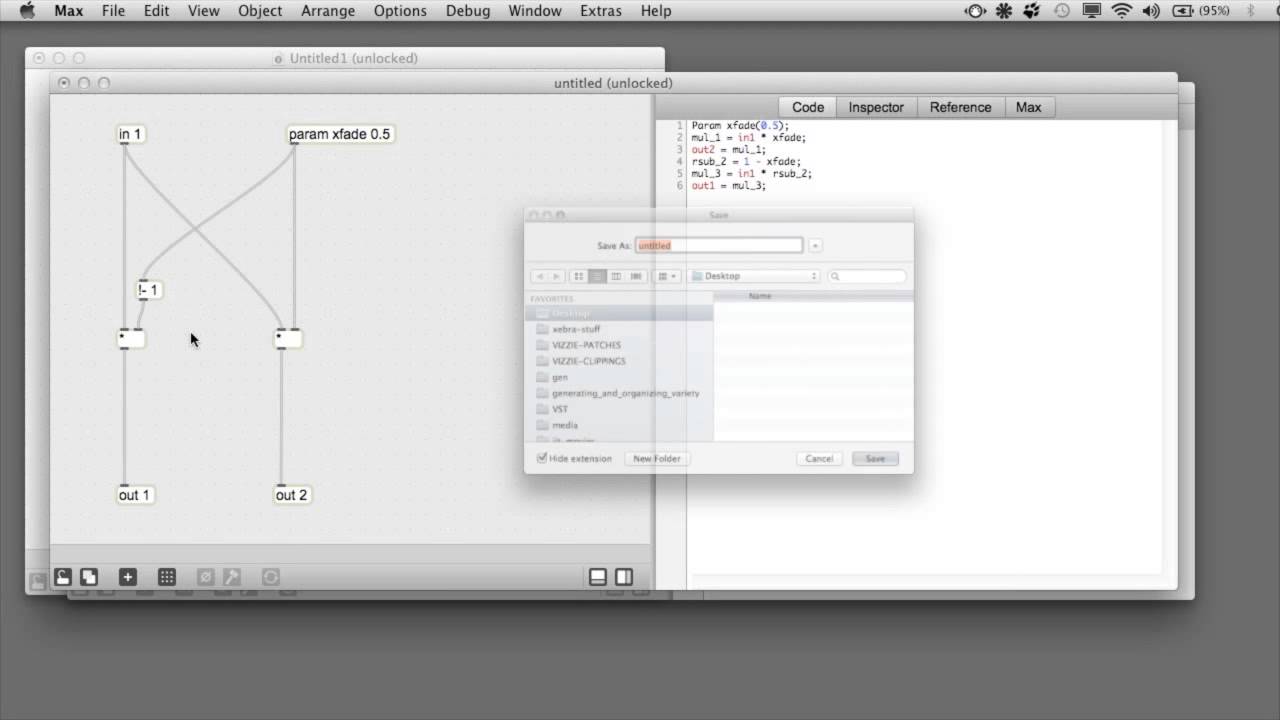Select the VIZZIE-PATCHES folder
The image size is (1280, 720).
[x=619, y=345]
